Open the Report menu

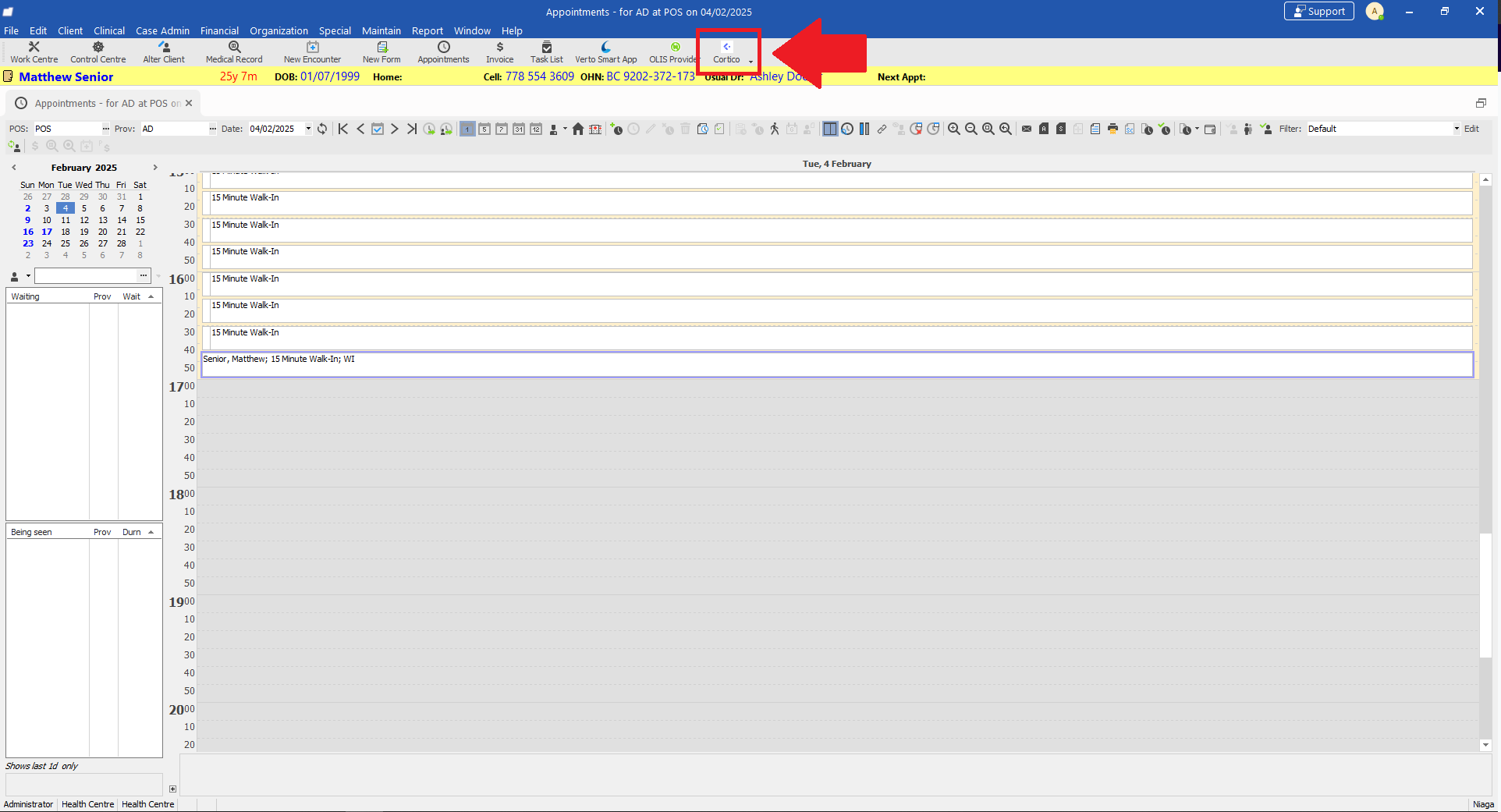pos(428,31)
